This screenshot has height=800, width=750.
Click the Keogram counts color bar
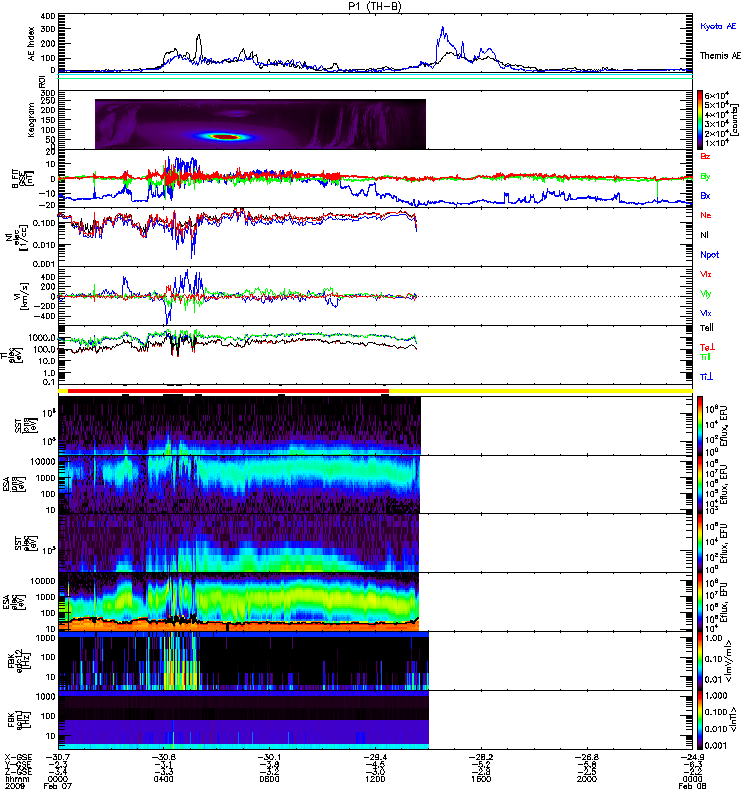pos(700,120)
